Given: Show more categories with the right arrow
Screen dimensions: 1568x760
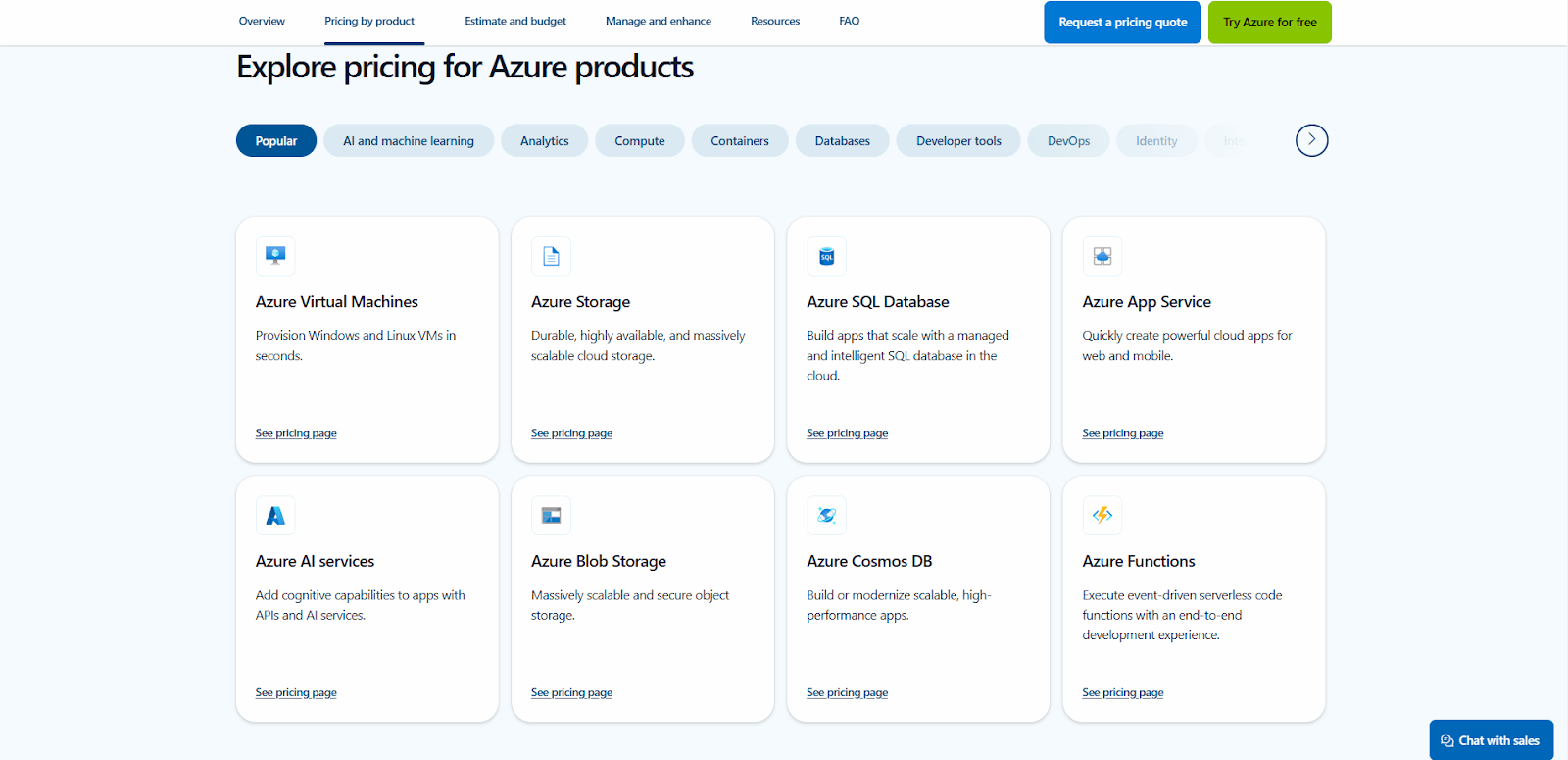Looking at the screenshot, I should coord(1311,140).
